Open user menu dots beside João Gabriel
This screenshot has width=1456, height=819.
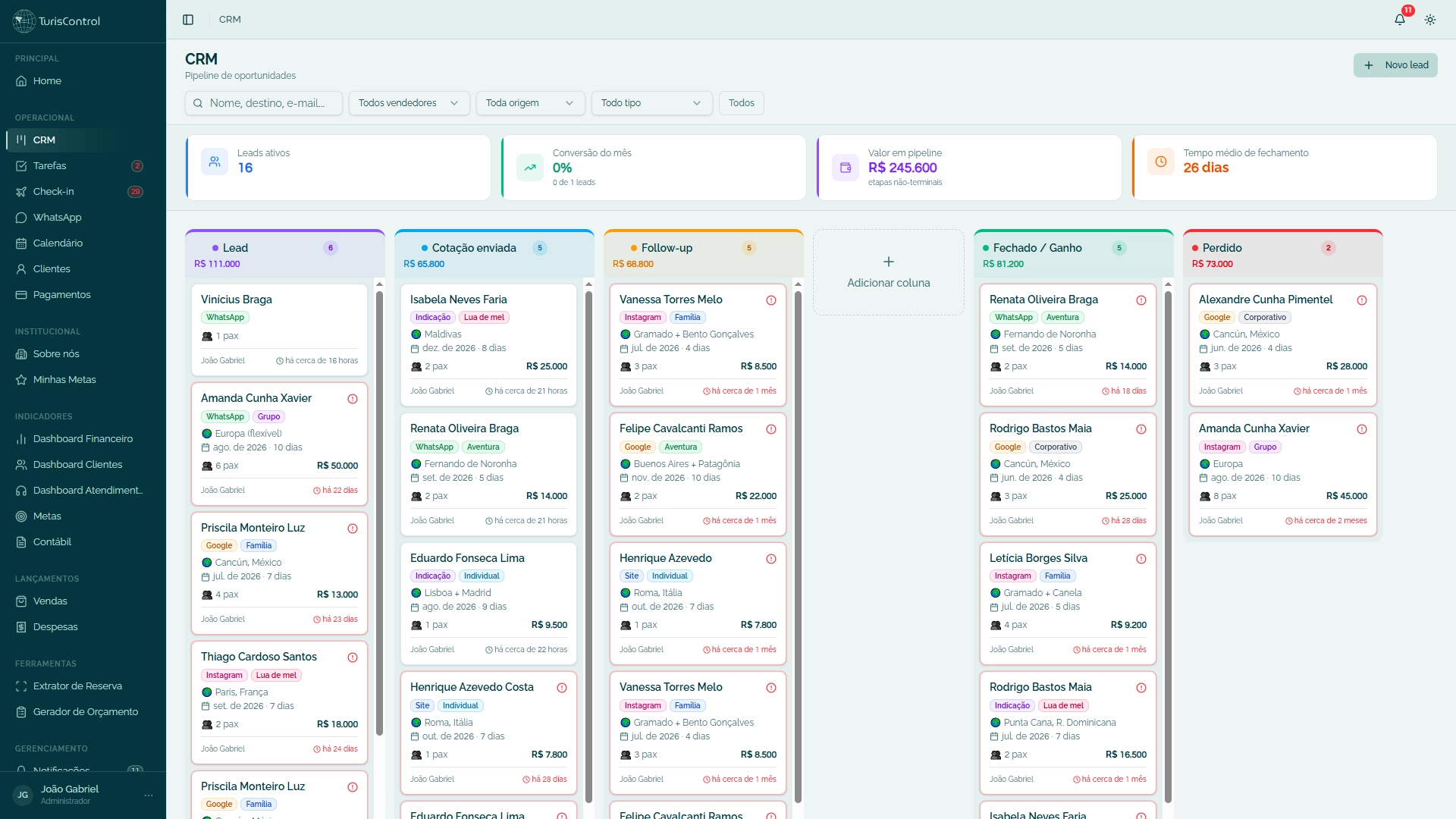[149, 795]
